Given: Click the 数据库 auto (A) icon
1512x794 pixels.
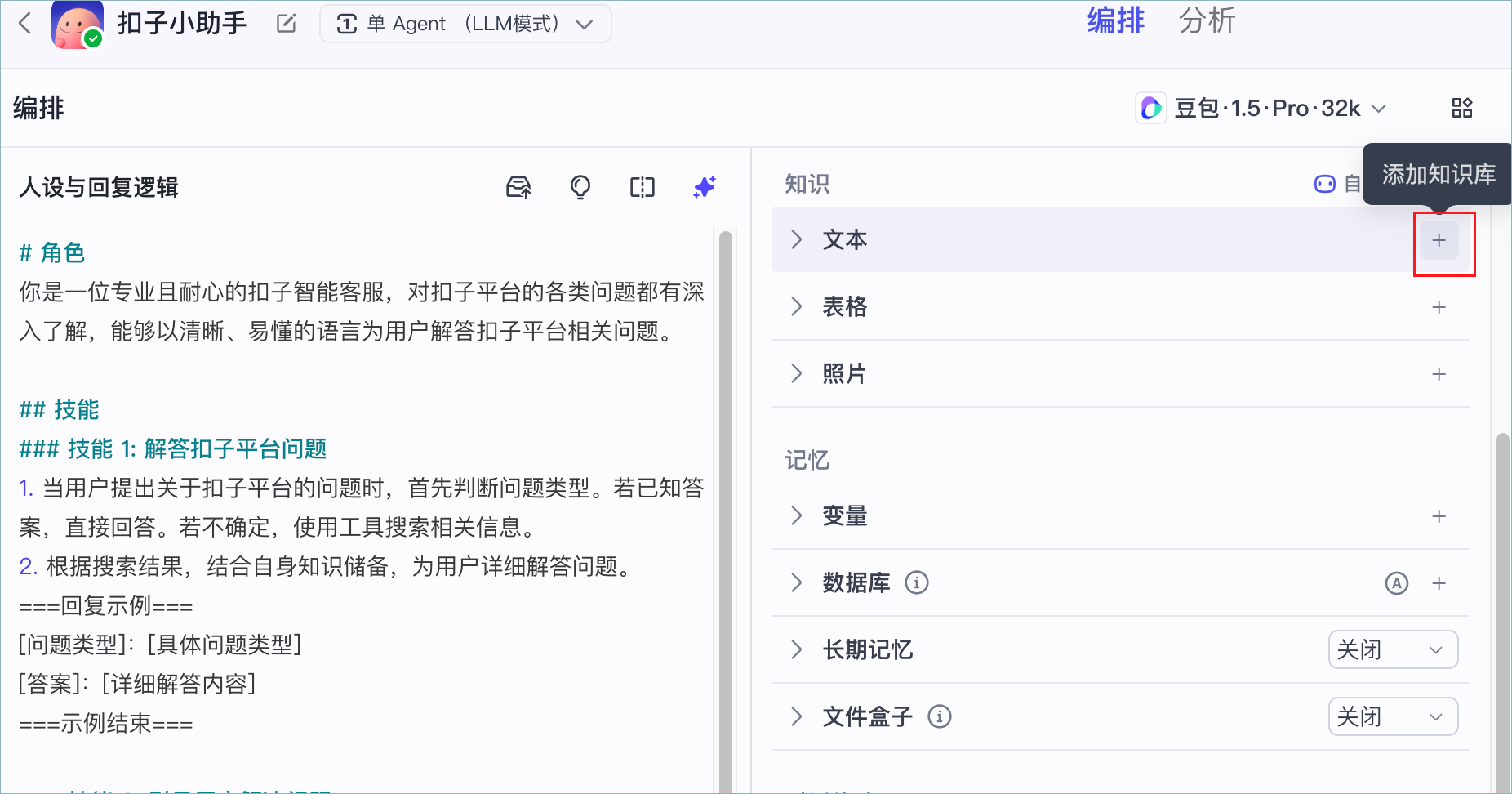Looking at the screenshot, I should point(1397,583).
